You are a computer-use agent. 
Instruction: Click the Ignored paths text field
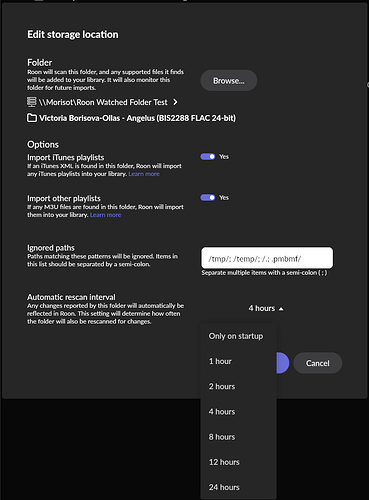(267, 258)
